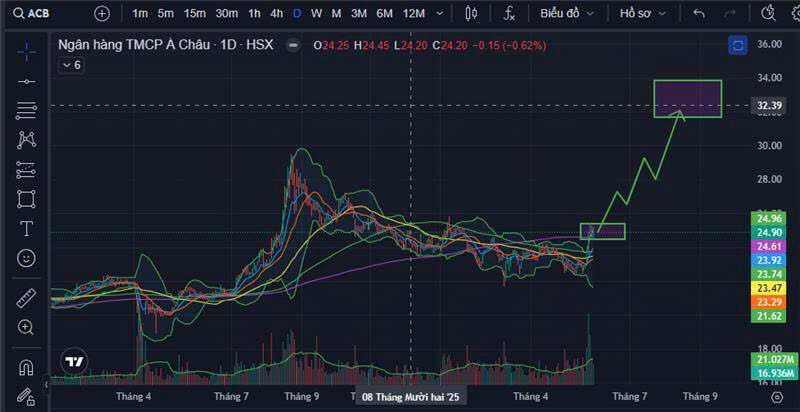Expand the Biểu đồ dropdown
This screenshot has height=412, width=800.
click(x=567, y=14)
